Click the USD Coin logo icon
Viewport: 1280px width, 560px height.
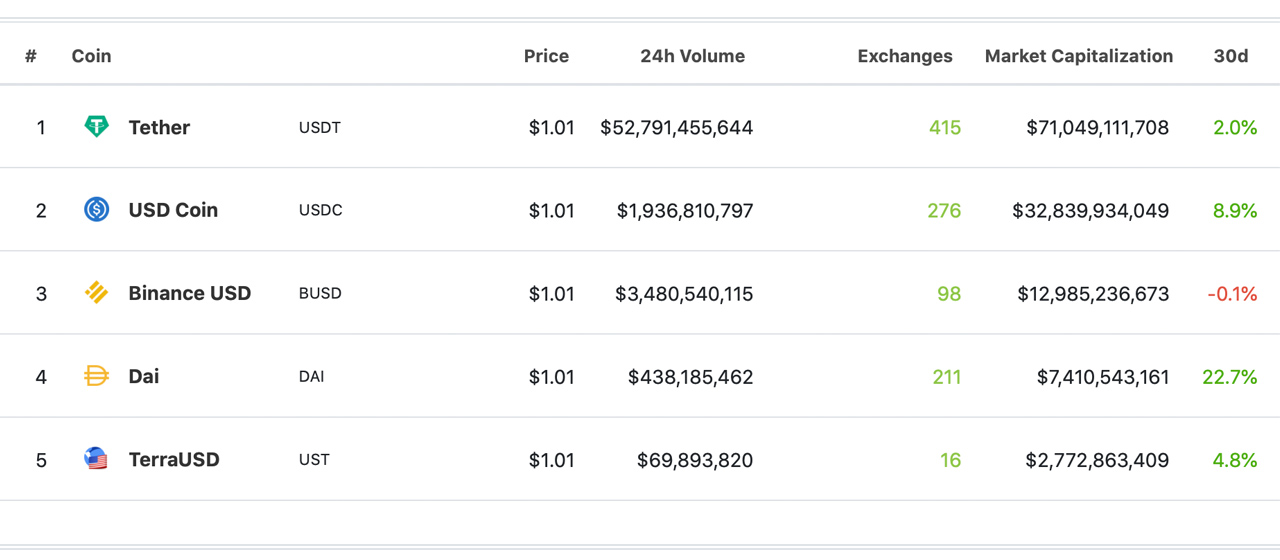tap(96, 210)
